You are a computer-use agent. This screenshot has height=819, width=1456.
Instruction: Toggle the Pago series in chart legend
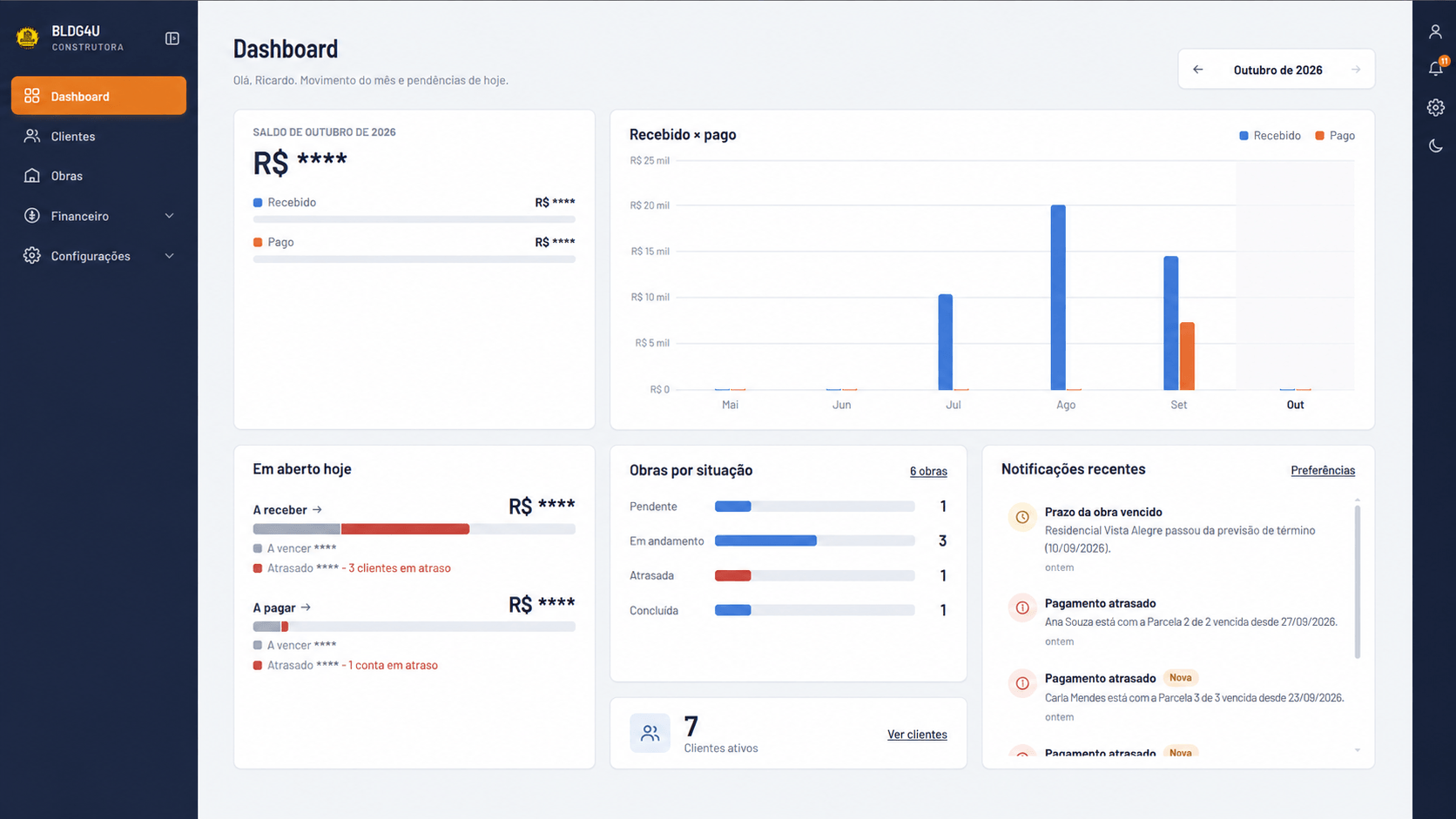click(1335, 136)
